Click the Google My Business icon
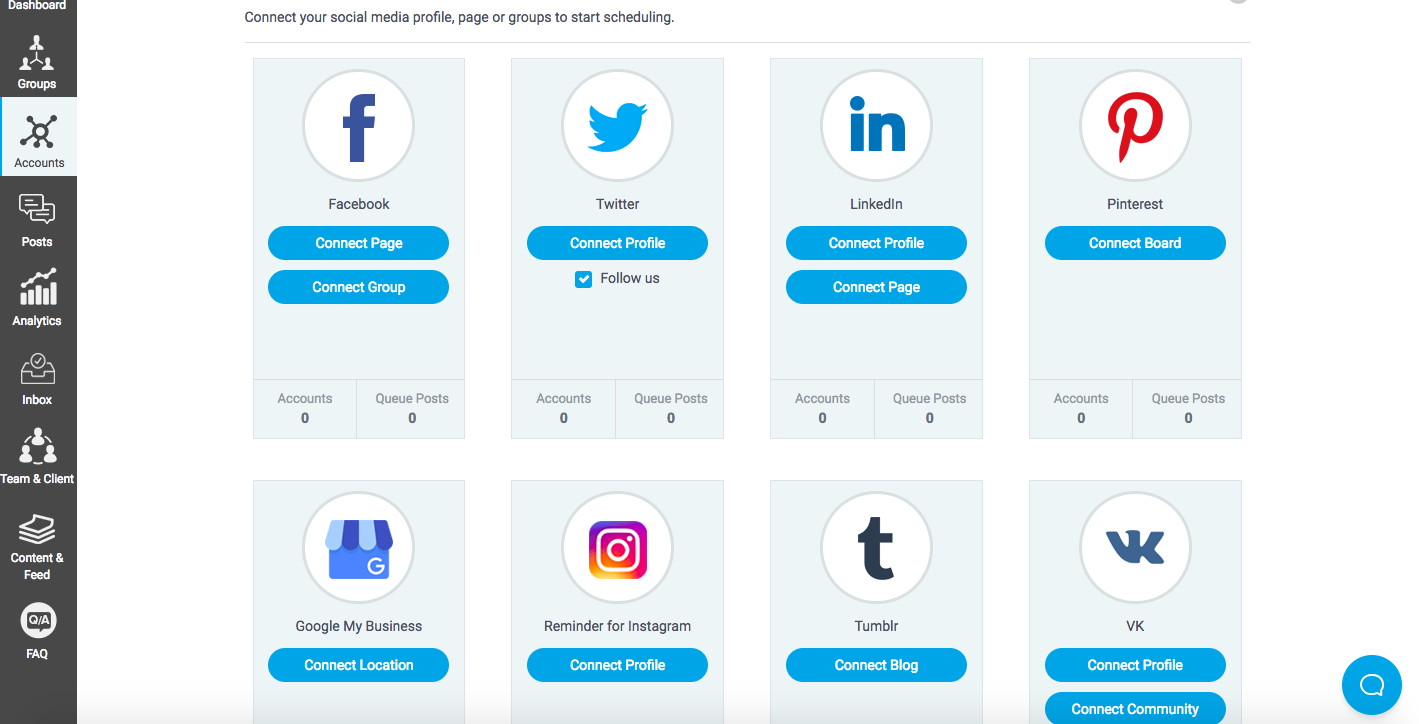 point(358,548)
